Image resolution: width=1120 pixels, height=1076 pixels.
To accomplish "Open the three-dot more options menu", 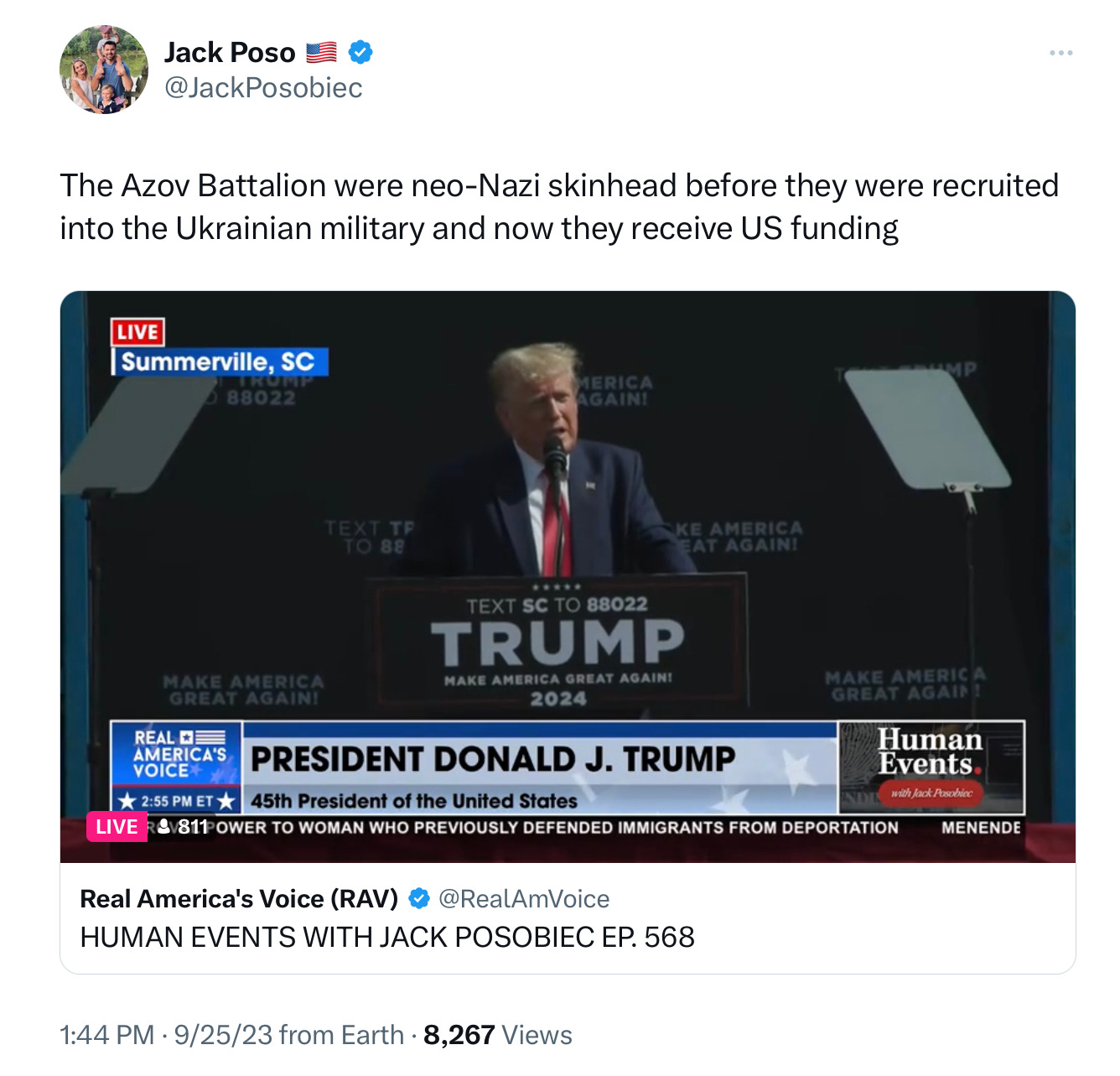I will click(1060, 53).
